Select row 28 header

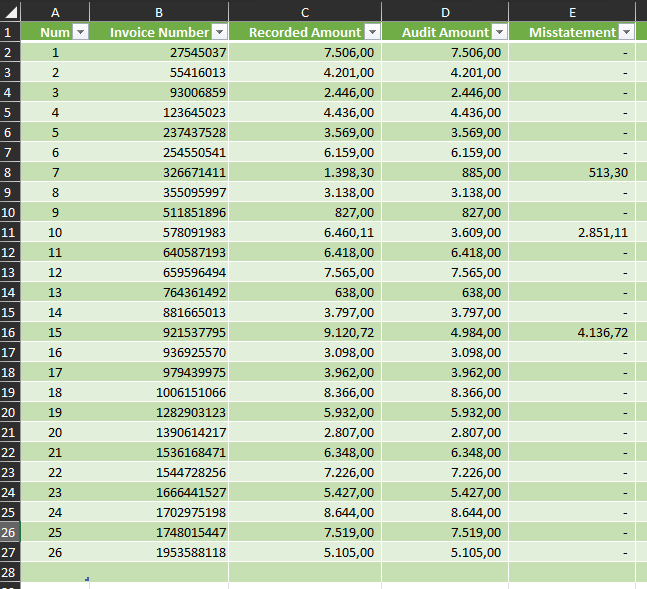coord(10,572)
